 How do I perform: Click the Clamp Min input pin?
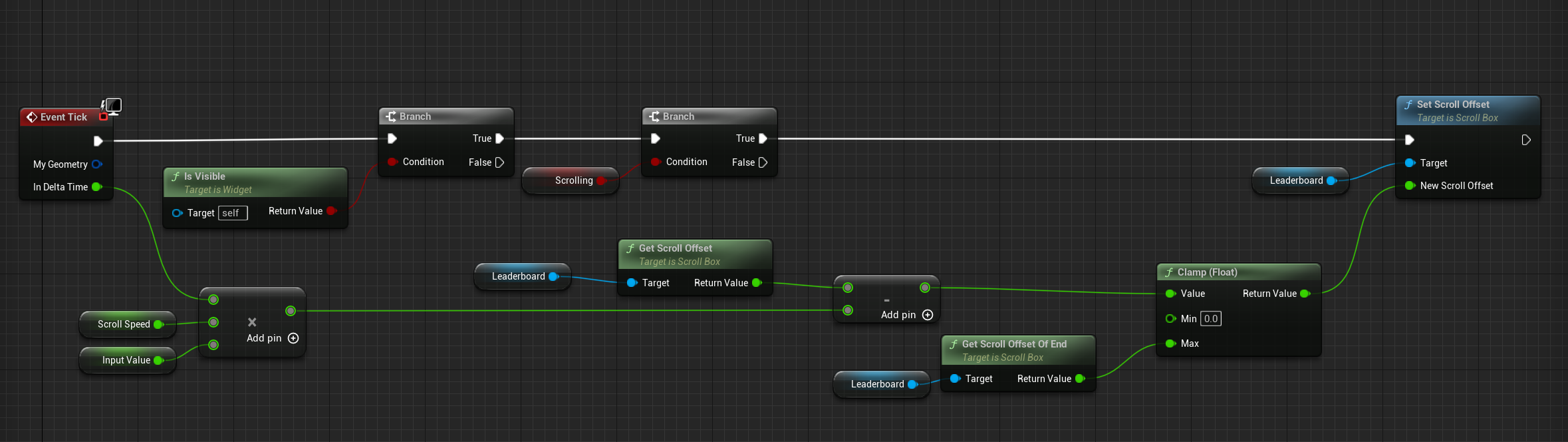[x=1170, y=319]
